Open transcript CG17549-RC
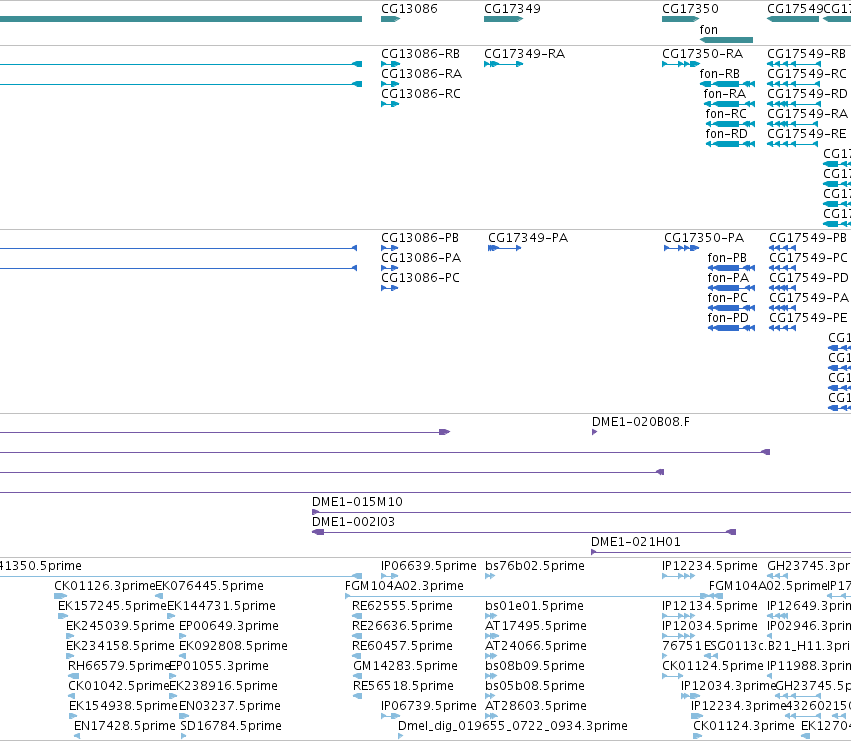Viewport: 851px width, 741px height. [807, 74]
